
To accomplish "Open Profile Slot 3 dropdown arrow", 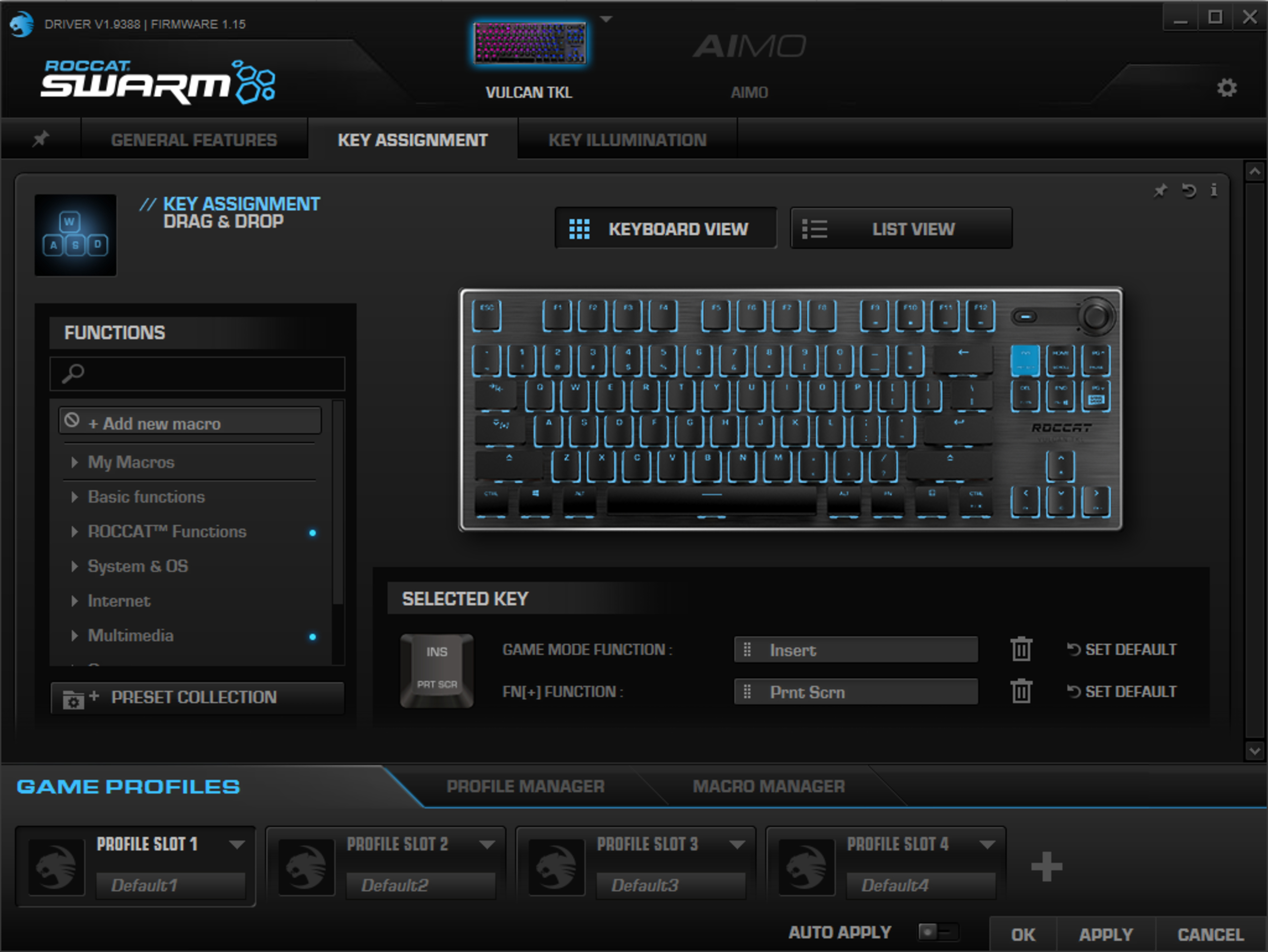I will point(737,844).
